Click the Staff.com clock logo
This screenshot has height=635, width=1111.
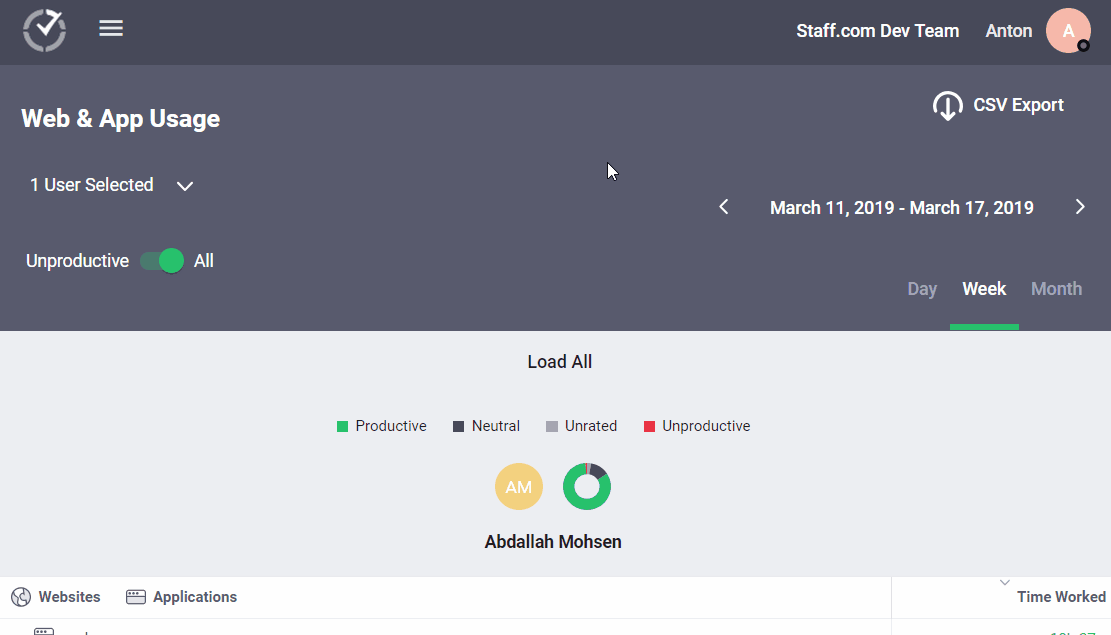44,30
